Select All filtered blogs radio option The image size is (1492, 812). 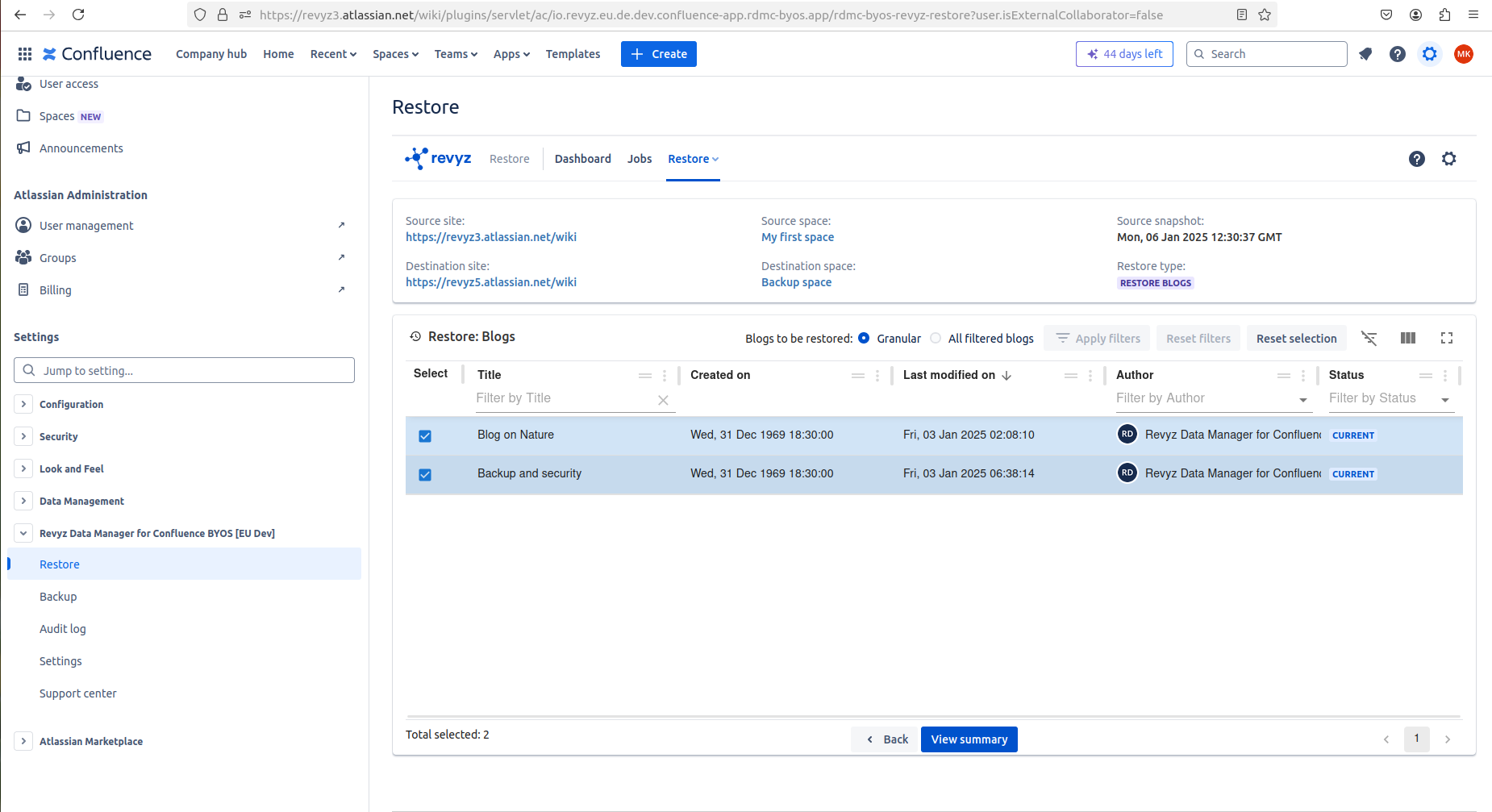tap(936, 338)
